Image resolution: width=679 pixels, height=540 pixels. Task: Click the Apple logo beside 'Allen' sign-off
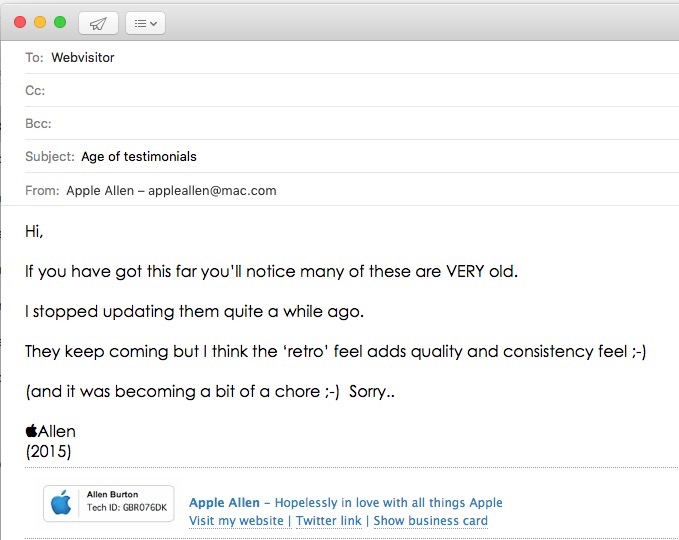31,431
